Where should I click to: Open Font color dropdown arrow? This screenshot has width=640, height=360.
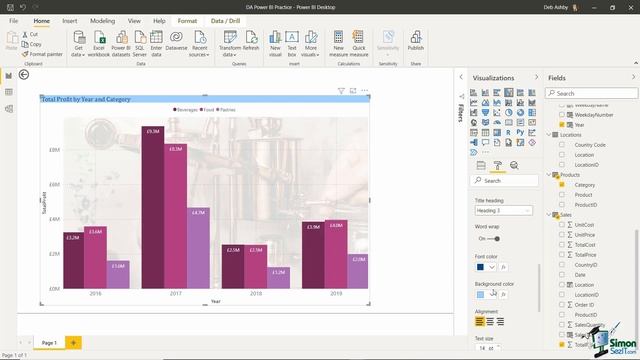pyautogui.click(x=492, y=267)
